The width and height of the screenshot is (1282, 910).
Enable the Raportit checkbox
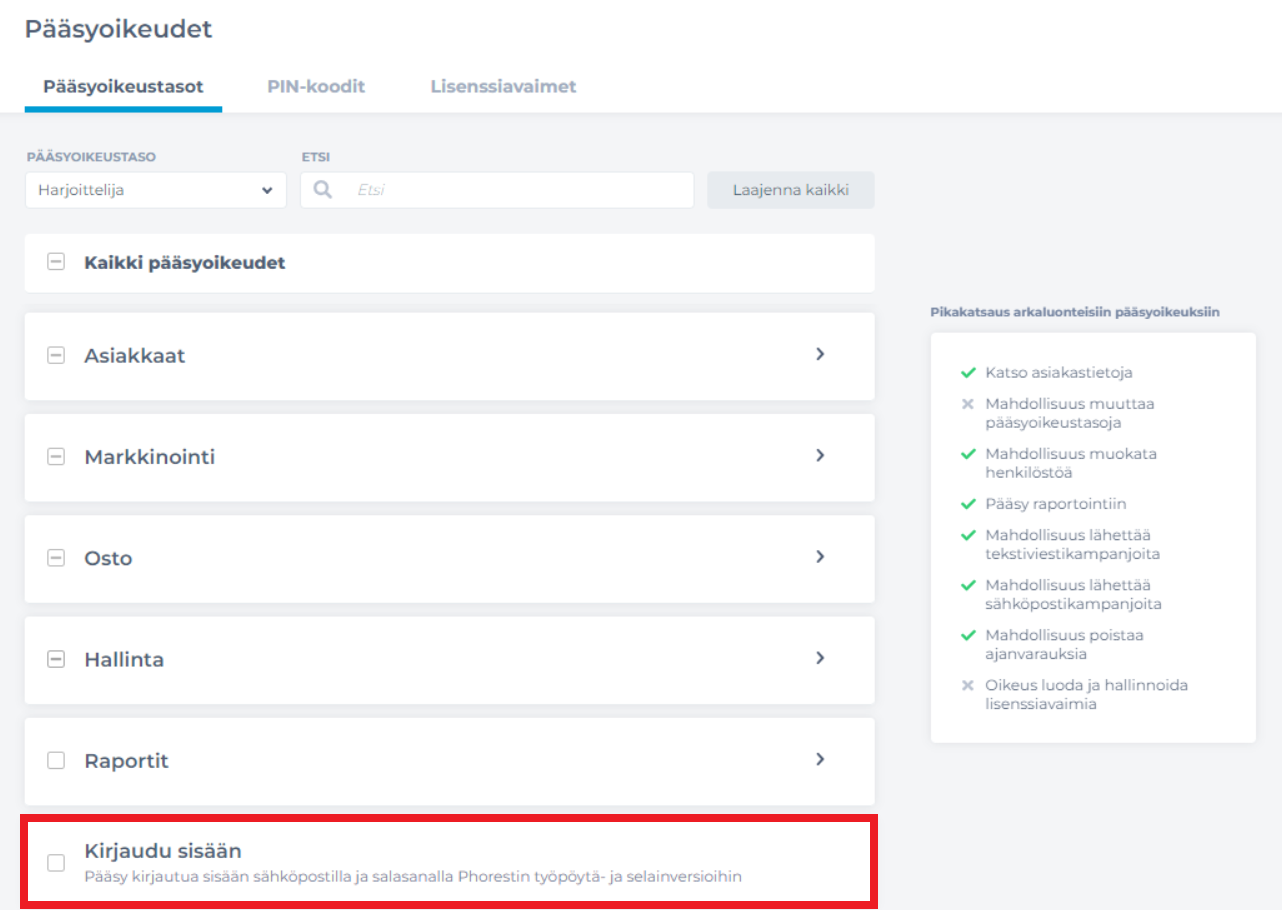click(x=56, y=761)
